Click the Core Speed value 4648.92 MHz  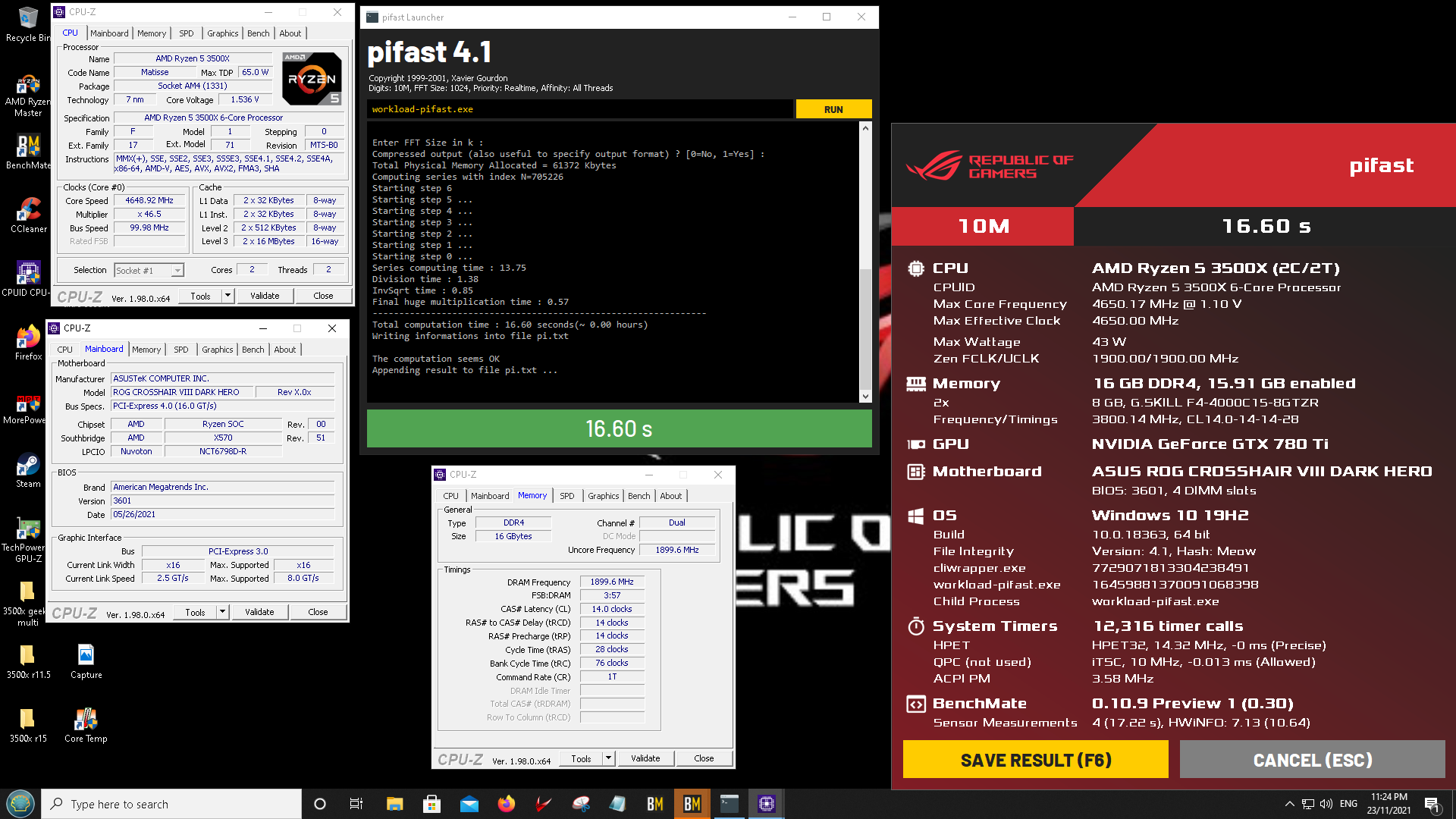[x=149, y=201]
